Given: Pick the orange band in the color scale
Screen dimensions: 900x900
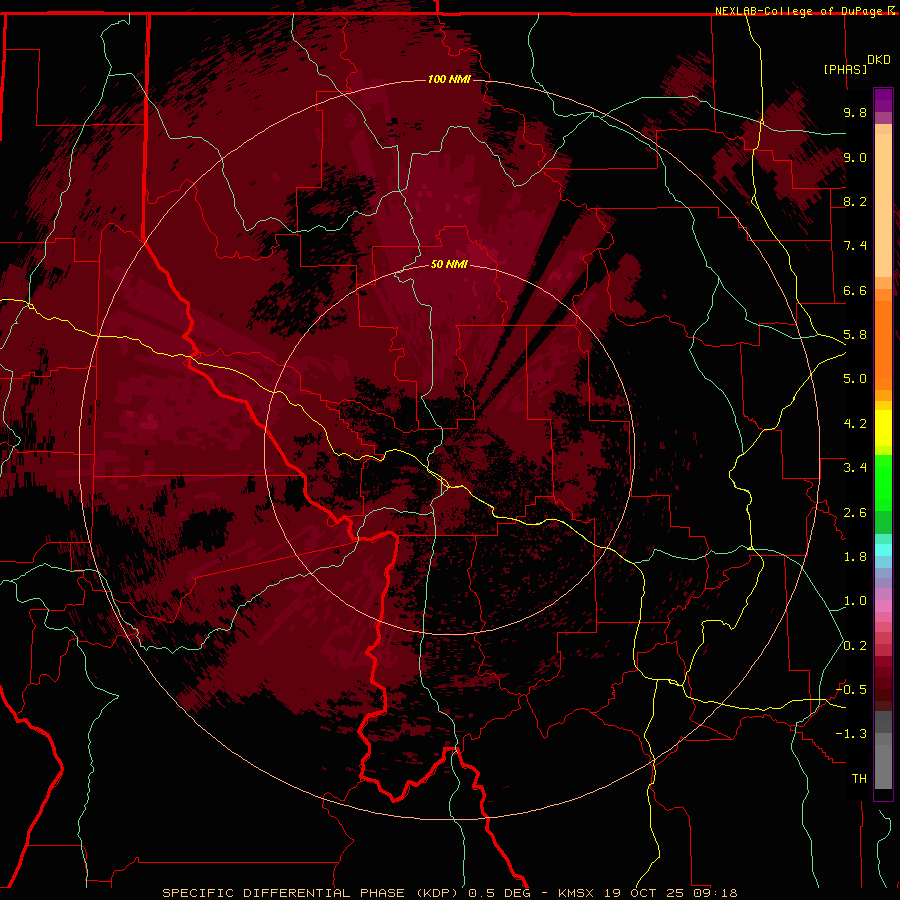Looking at the screenshot, I should pyautogui.click(x=883, y=344).
